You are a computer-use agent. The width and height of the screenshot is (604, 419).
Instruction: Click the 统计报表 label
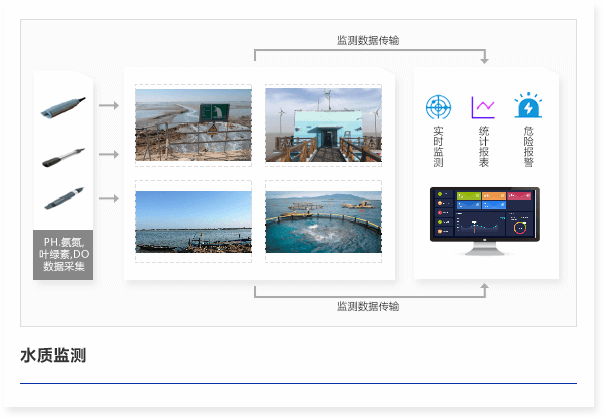(x=483, y=146)
